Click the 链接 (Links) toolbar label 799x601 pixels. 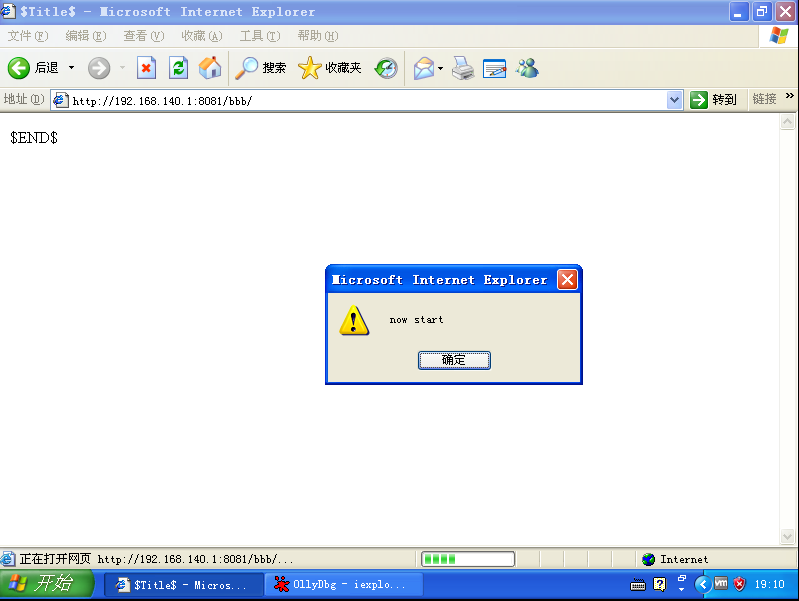pyautogui.click(x=764, y=99)
